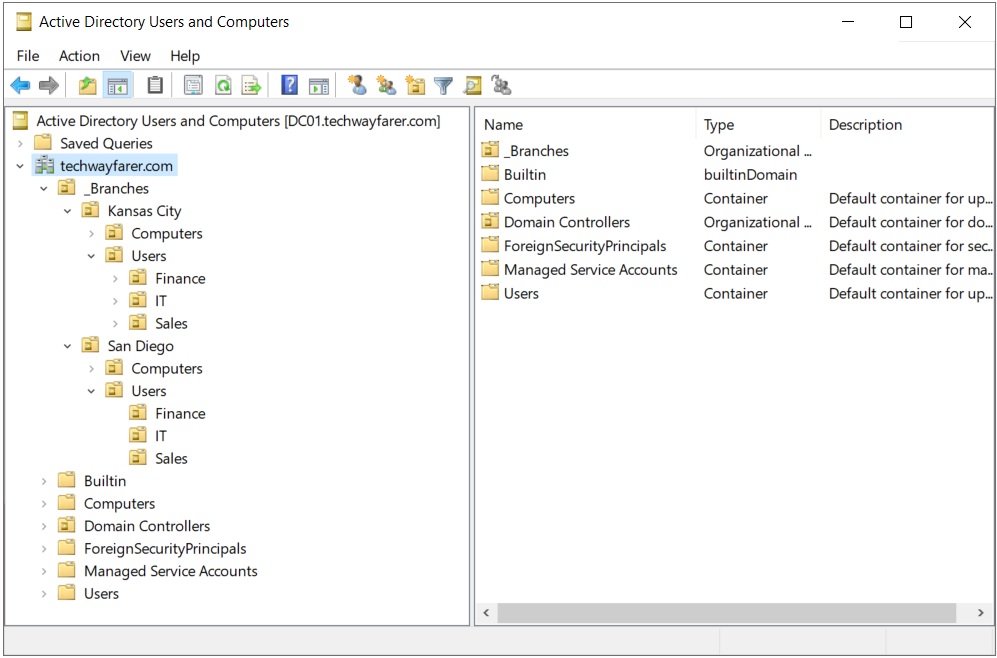
Task: Collapse the Kansas City tree node
Action: tap(67, 211)
